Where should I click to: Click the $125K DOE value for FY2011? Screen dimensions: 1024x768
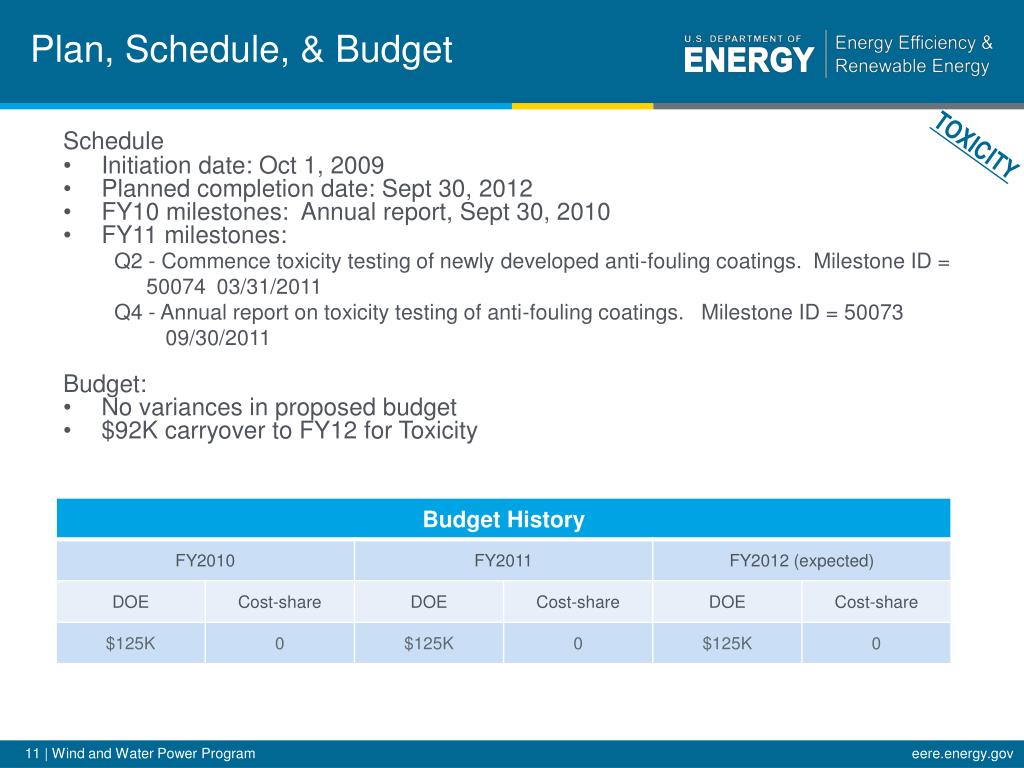429,643
